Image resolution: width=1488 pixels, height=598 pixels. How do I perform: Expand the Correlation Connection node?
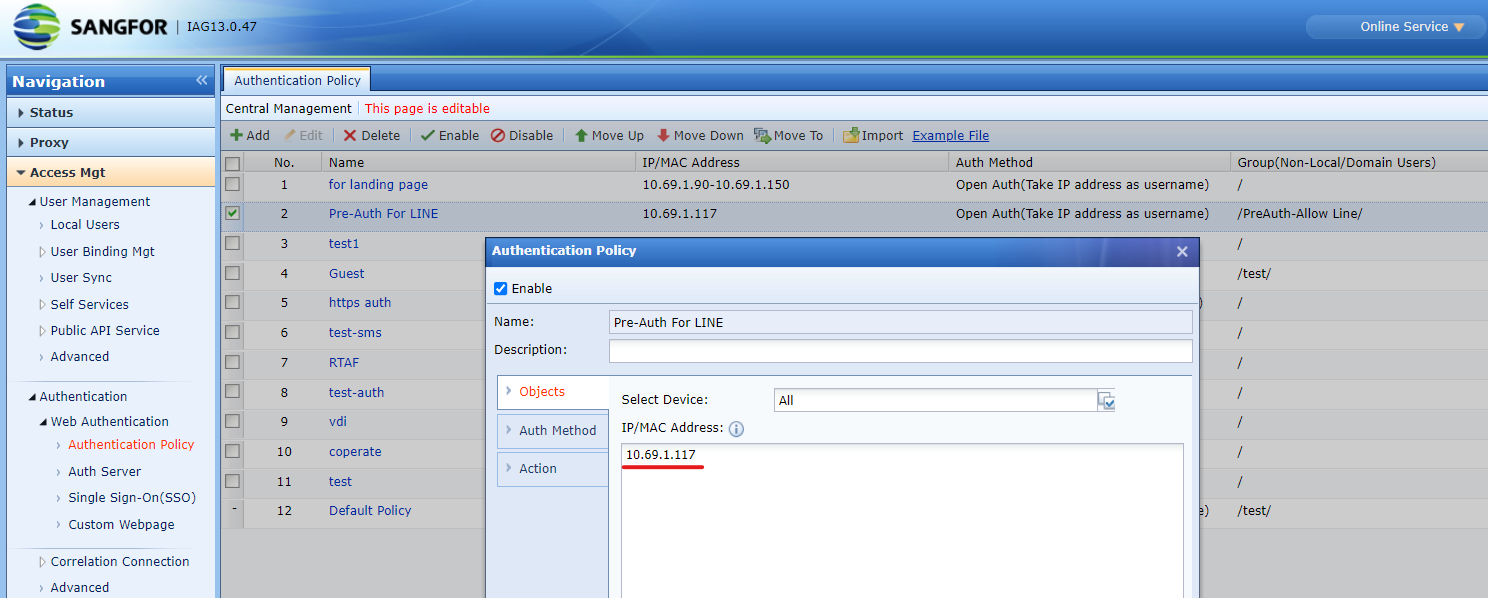point(42,562)
